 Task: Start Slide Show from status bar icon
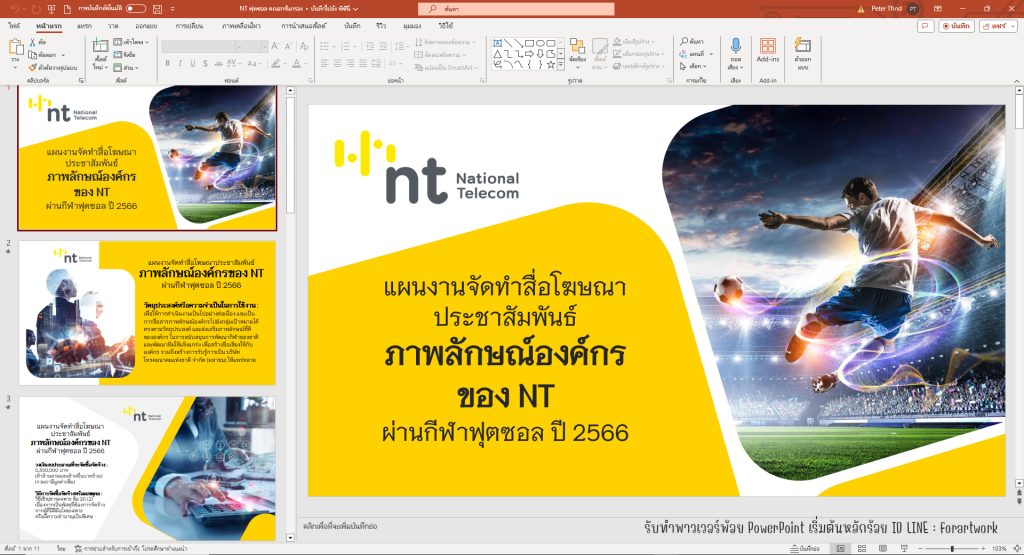904,548
